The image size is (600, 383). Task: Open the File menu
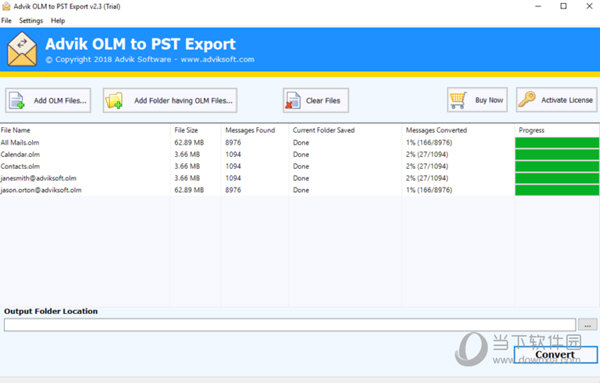click(6, 21)
